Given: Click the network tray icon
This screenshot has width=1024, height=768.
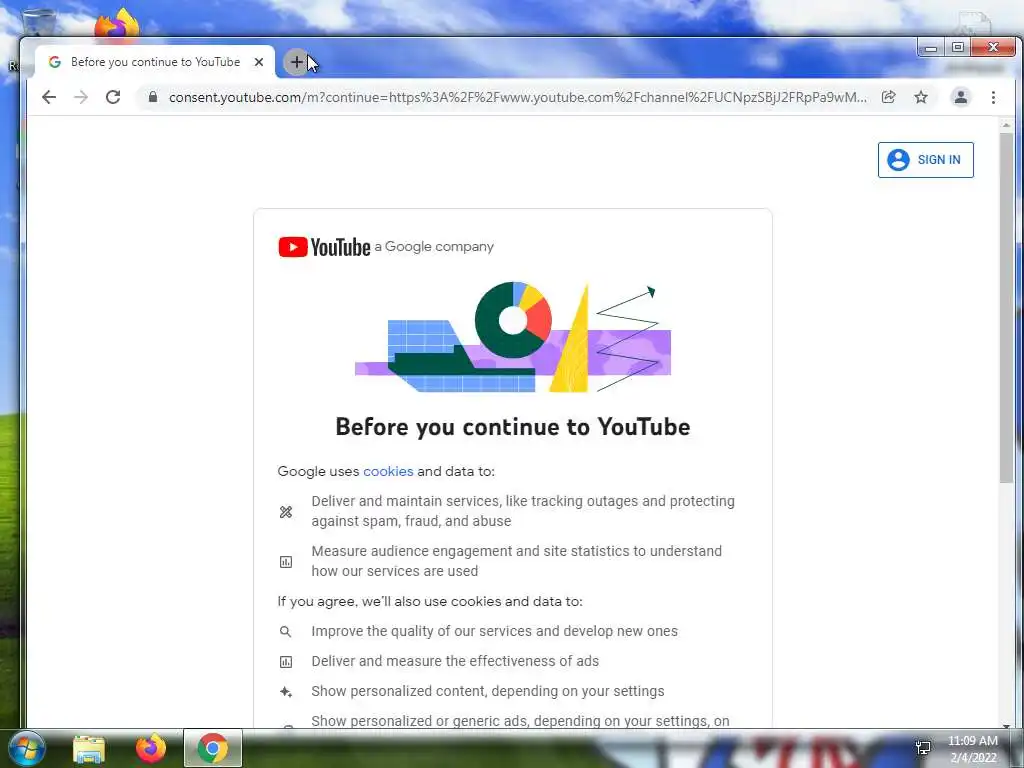Looking at the screenshot, I should 923,748.
